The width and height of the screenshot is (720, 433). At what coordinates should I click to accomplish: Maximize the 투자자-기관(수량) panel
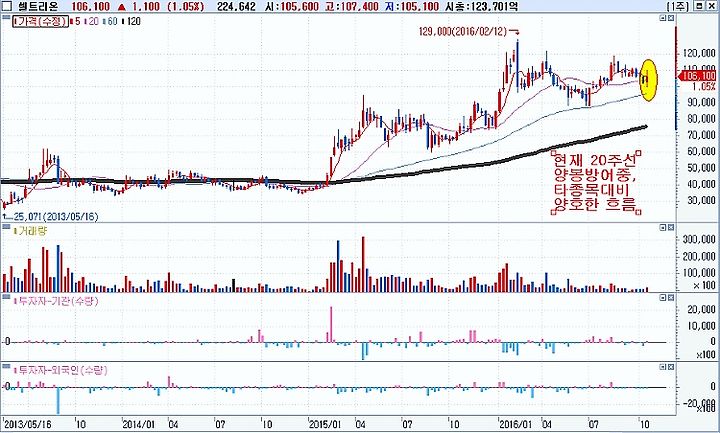(x=663, y=298)
